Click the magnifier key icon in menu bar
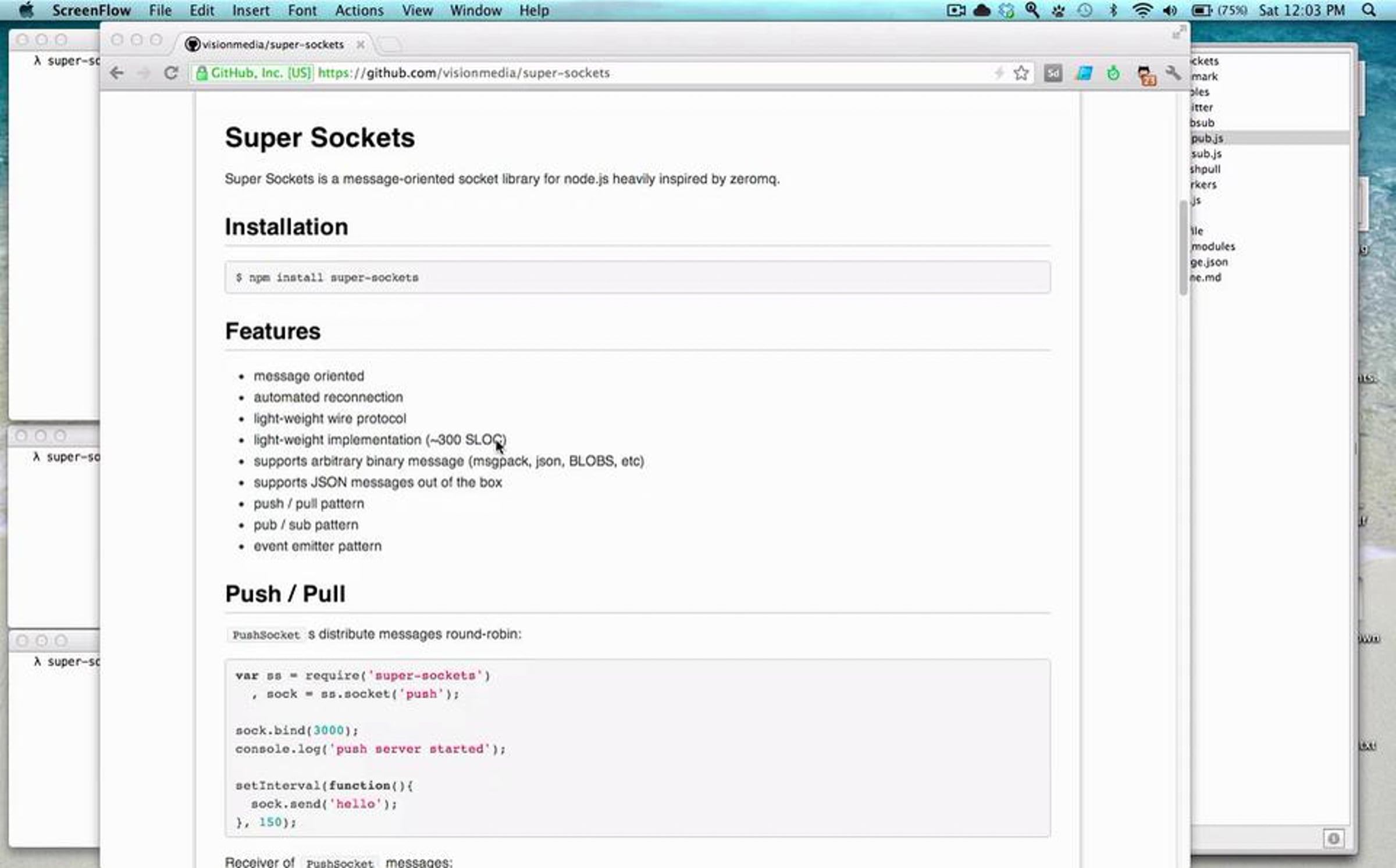Viewport: 1396px width, 868px height. (x=1032, y=10)
